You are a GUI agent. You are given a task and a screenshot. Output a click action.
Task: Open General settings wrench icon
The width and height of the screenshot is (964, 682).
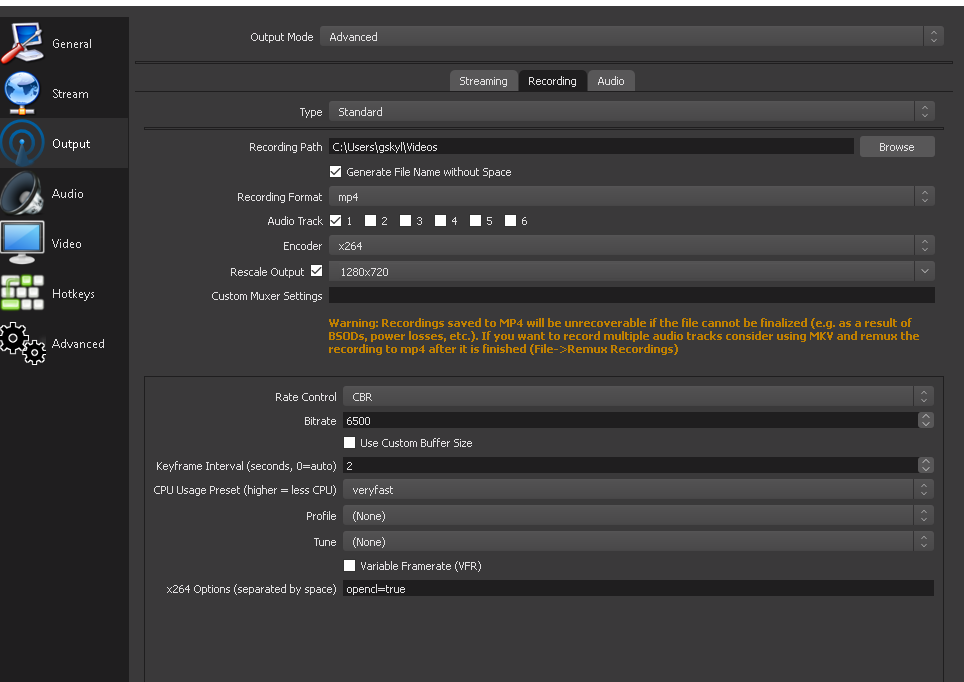tap(23, 43)
